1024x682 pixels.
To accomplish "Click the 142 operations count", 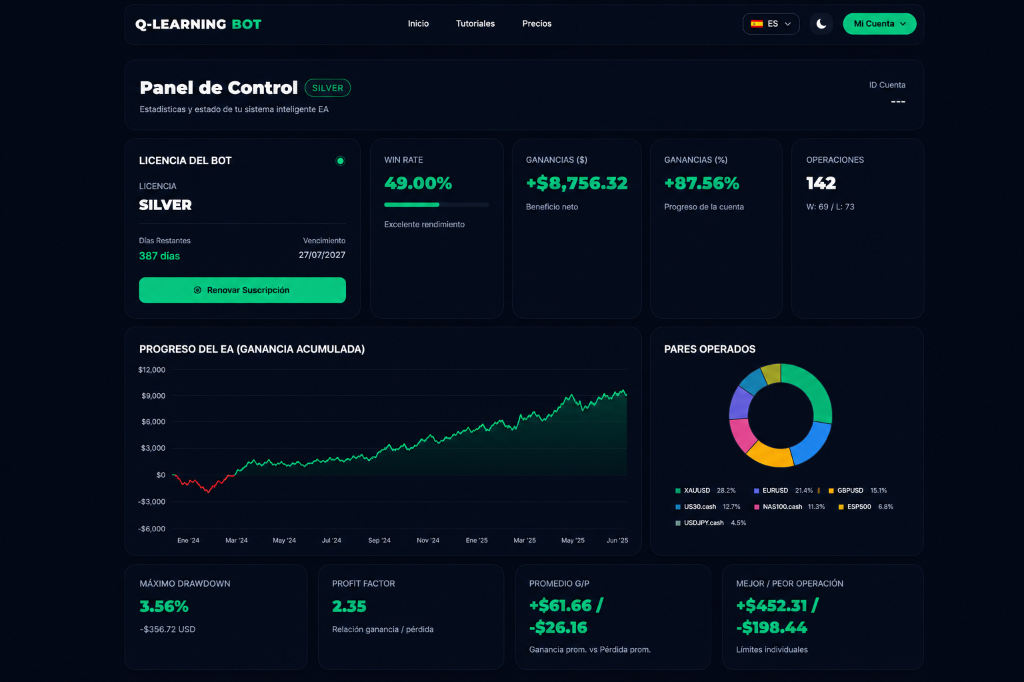I will pyautogui.click(x=821, y=184).
